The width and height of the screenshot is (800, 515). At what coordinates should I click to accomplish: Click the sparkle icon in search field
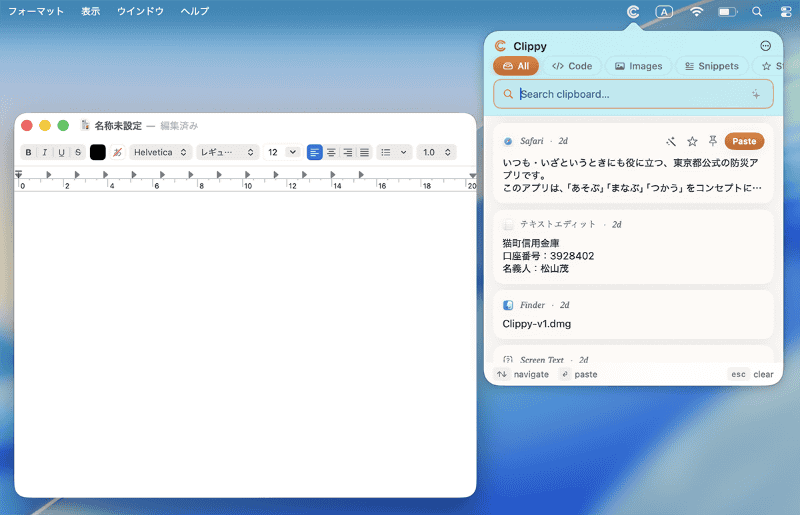[x=756, y=94]
